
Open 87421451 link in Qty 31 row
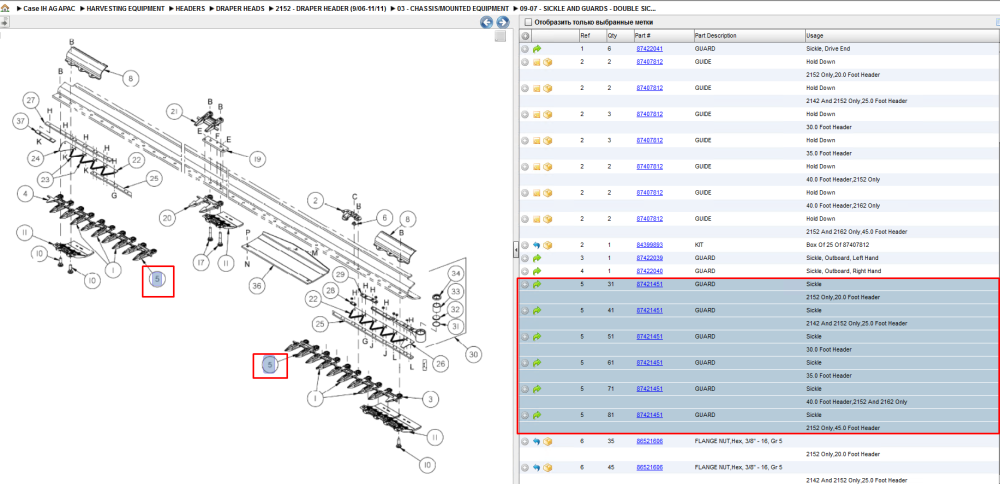pyautogui.click(x=649, y=284)
